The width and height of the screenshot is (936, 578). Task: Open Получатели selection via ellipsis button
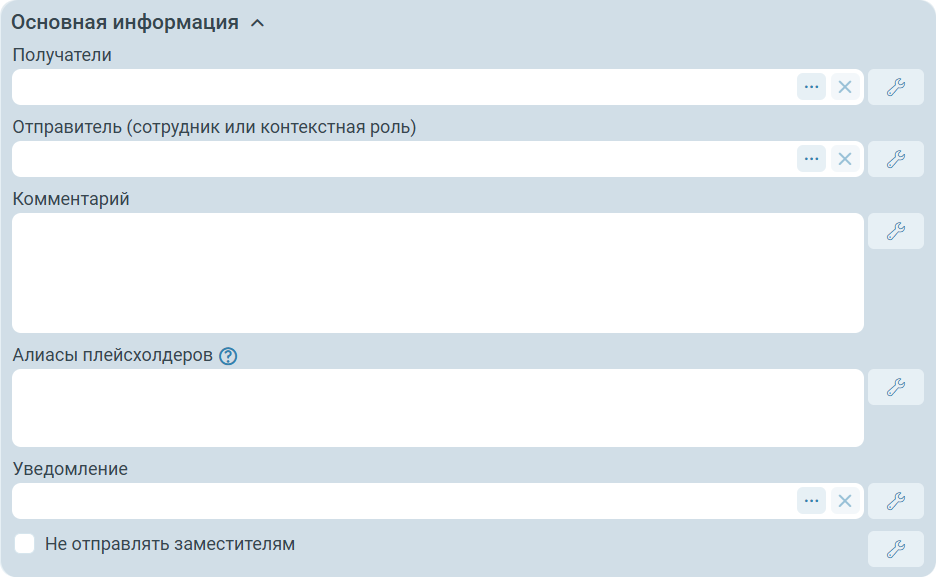(811, 87)
